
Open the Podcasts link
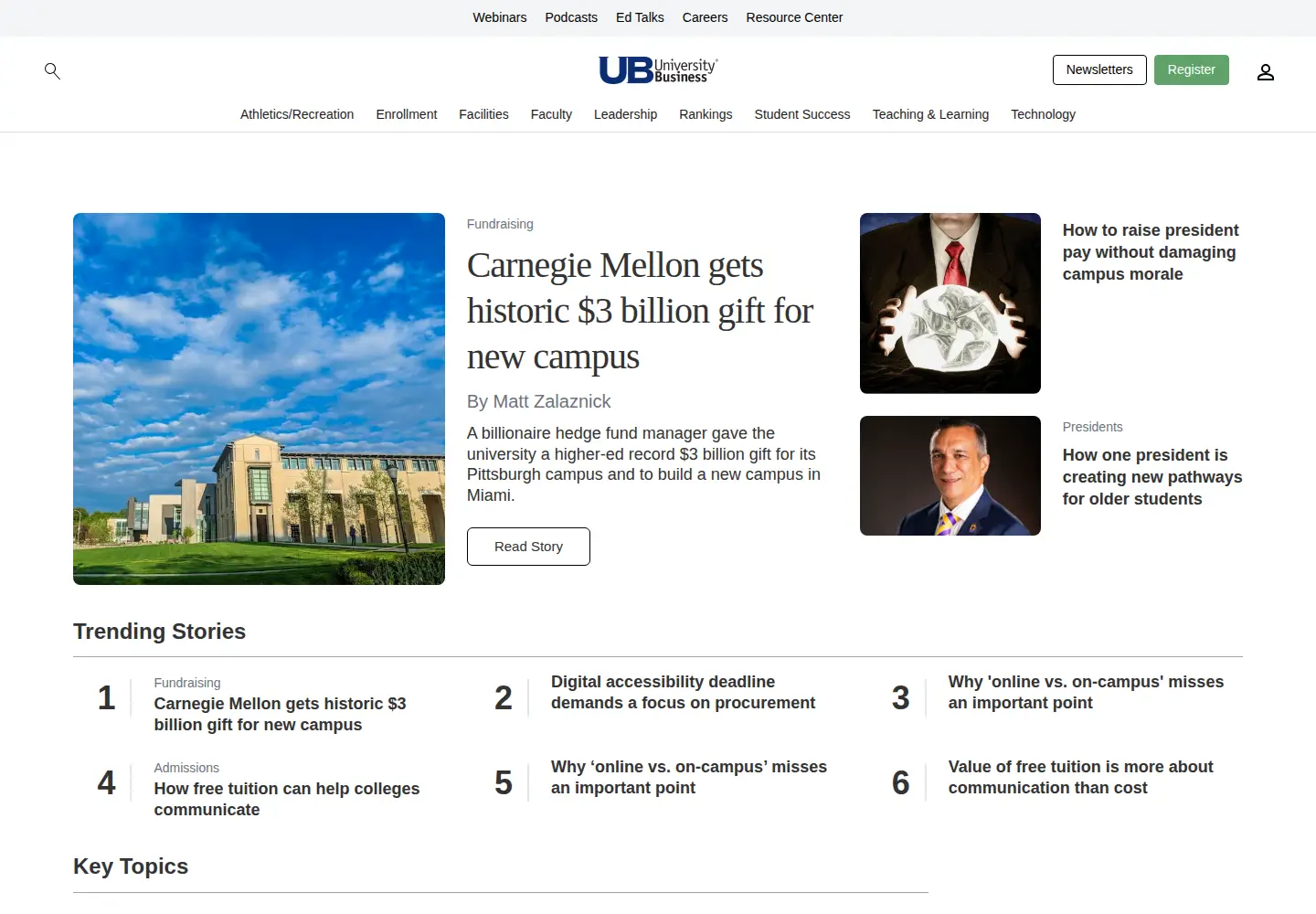pyautogui.click(x=571, y=17)
